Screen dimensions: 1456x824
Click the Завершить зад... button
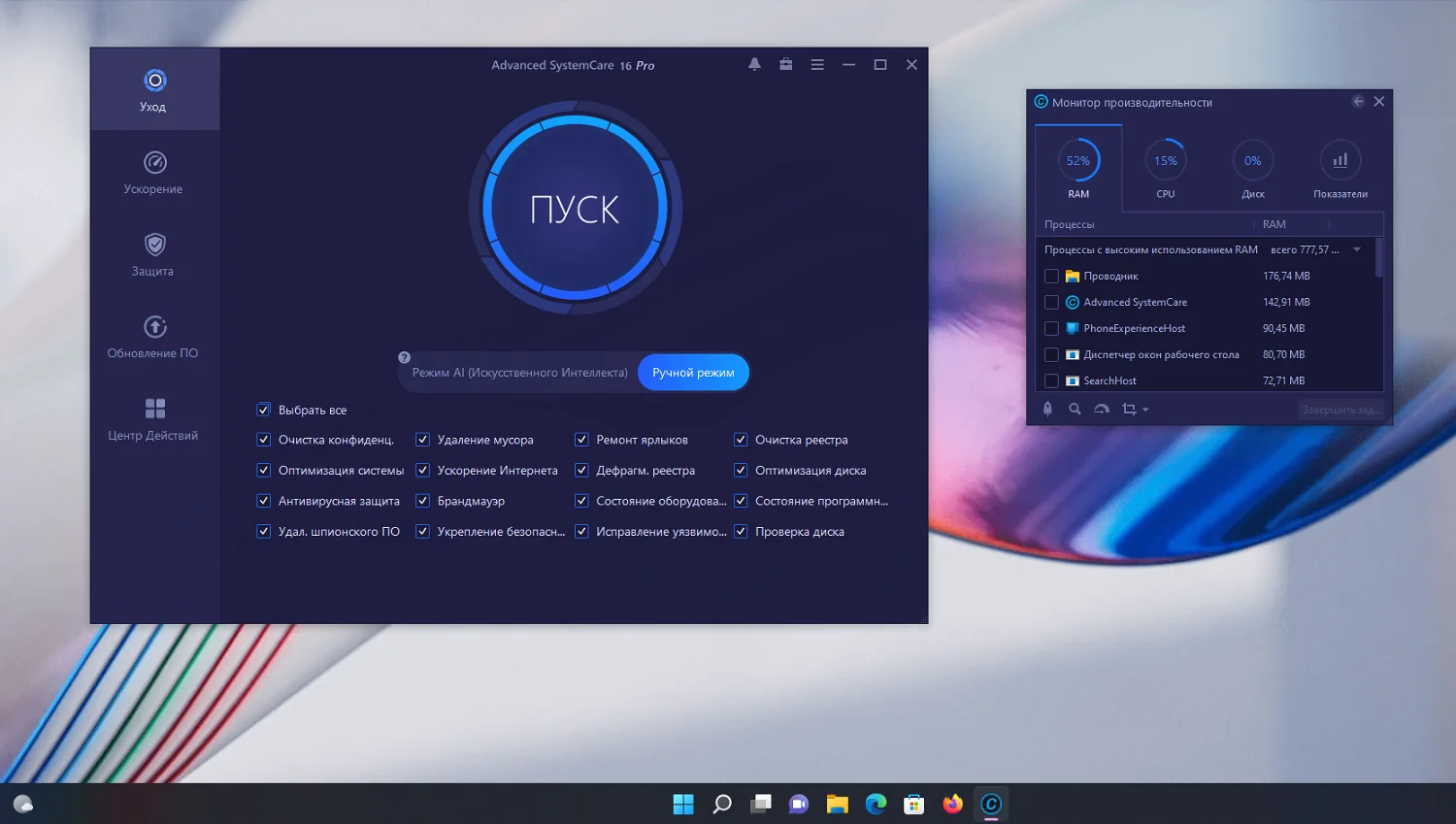(x=1340, y=410)
